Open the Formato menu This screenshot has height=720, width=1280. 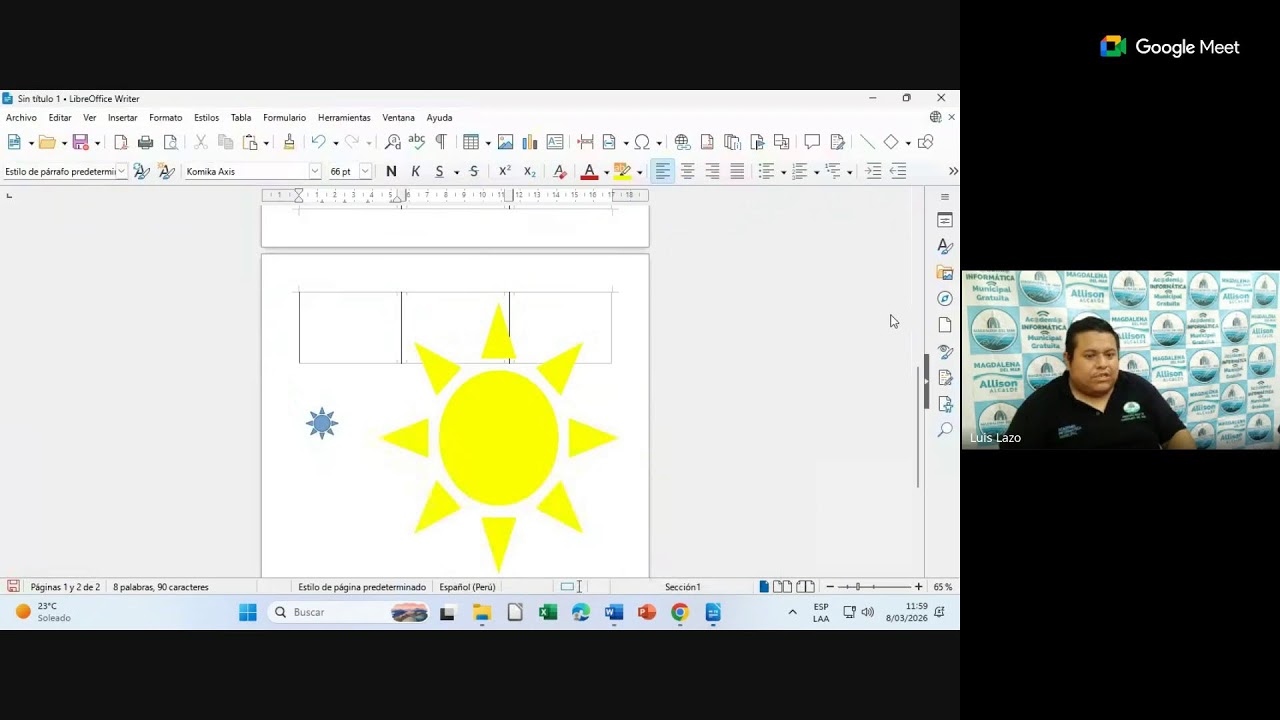[166, 118]
